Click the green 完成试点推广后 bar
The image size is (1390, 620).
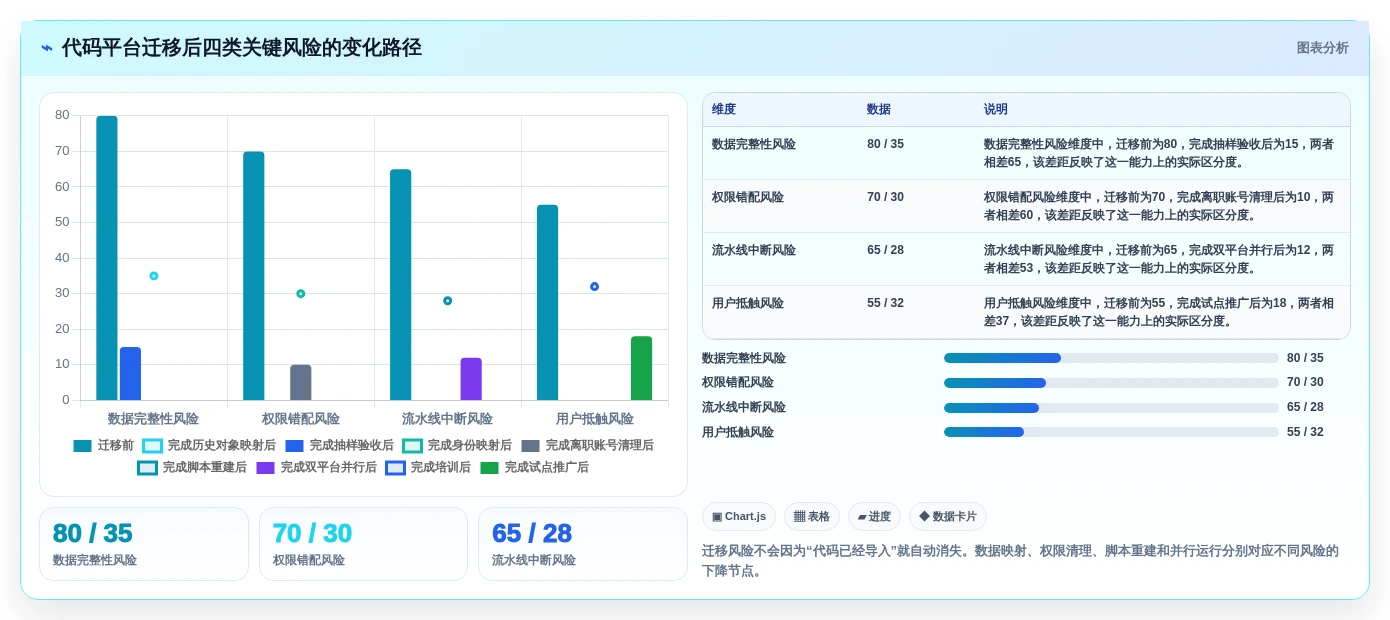pos(641,368)
